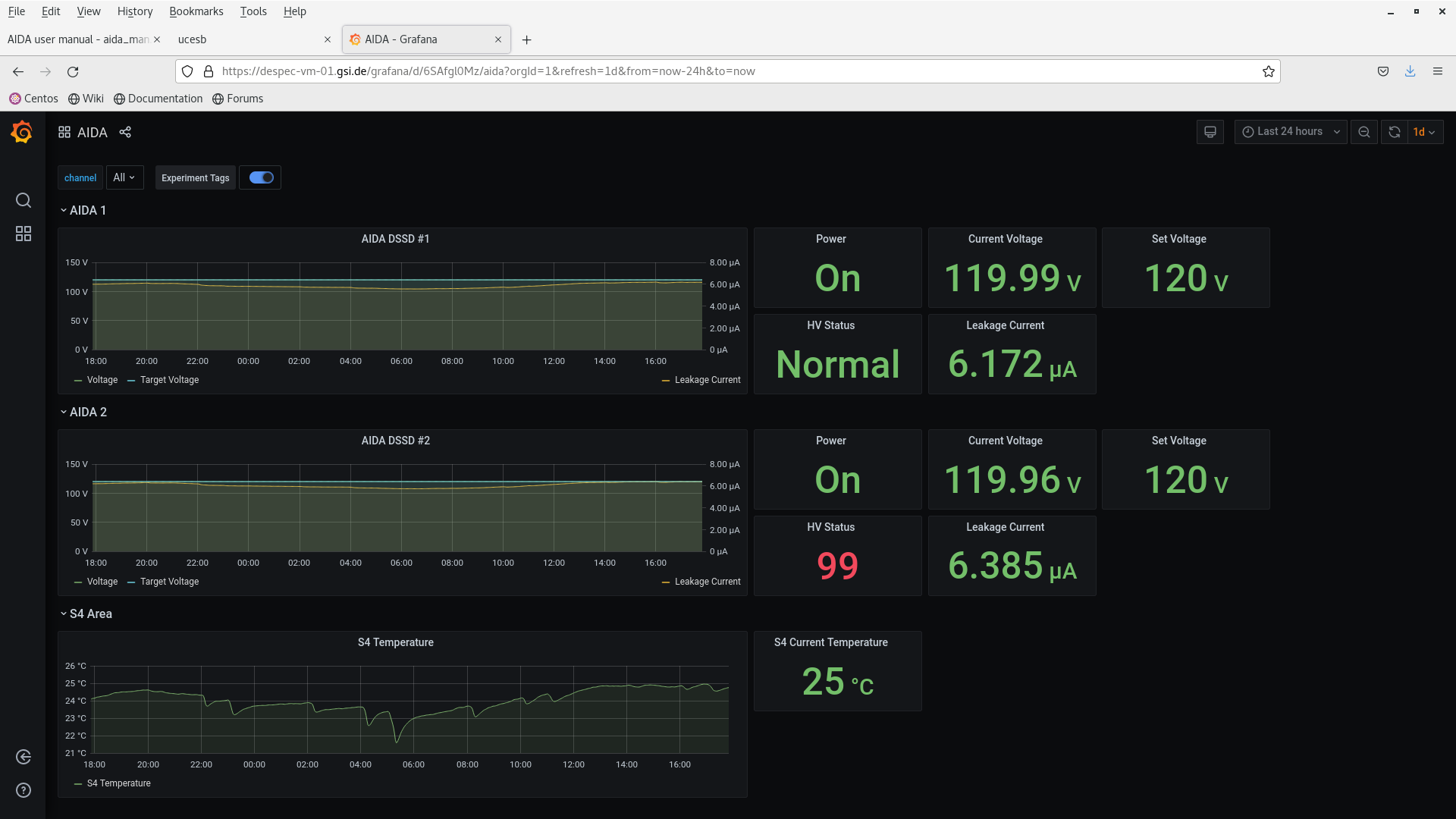Close the ucesb tab
The width and height of the screenshot is (1456, 819).
point(328,39)
